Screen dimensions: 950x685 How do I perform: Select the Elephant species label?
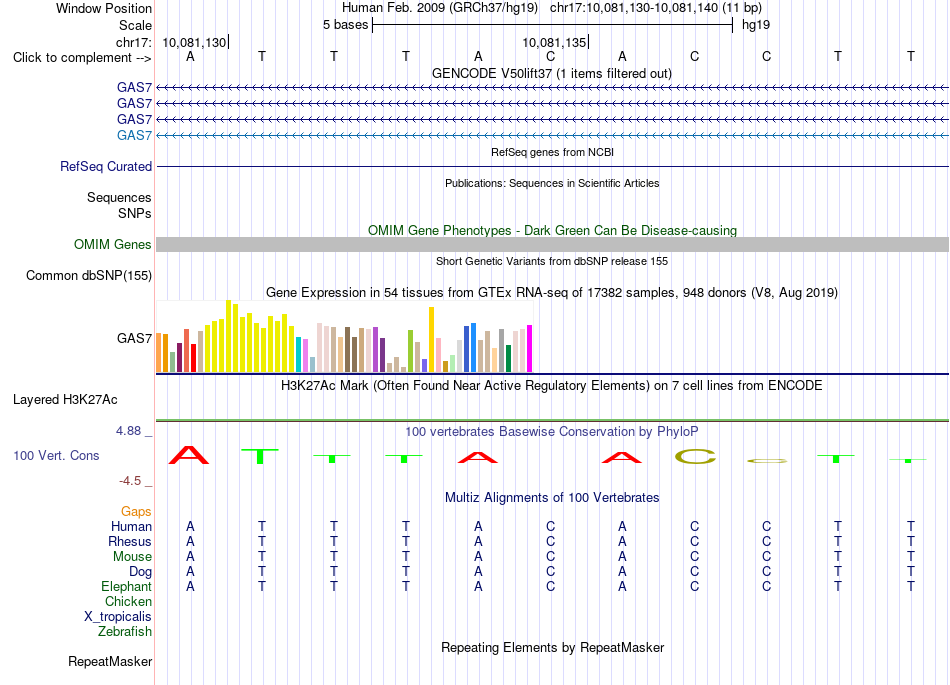pos(126,587)
